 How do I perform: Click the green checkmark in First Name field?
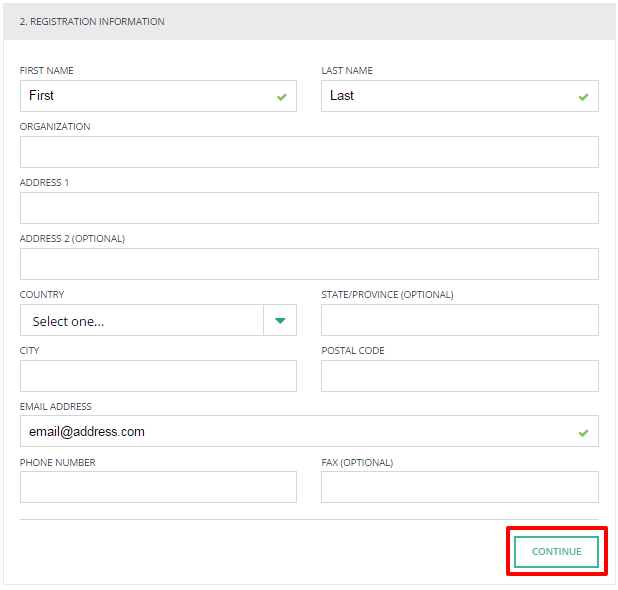tap(281, 97)
